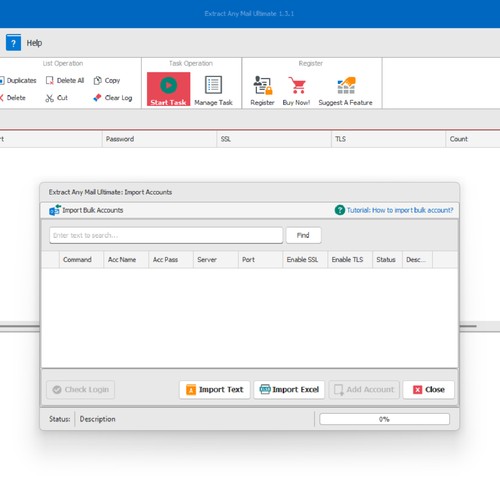Click the Clear Log eraser icon
The width and height of the screenshot is (500, 500).
(97, 98)
